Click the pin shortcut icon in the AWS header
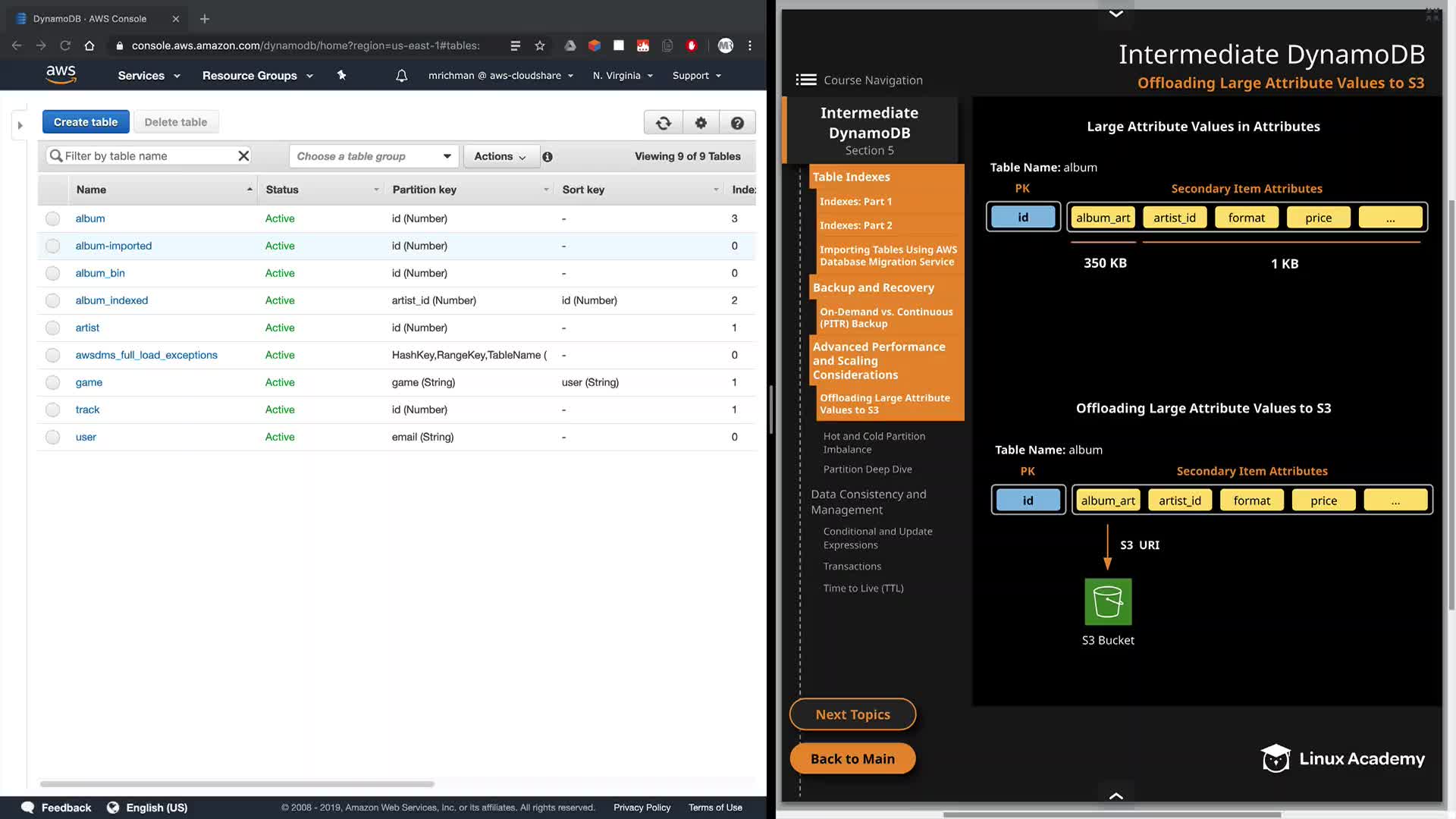Screen dimensions: 1456x819 coord(342,75)
